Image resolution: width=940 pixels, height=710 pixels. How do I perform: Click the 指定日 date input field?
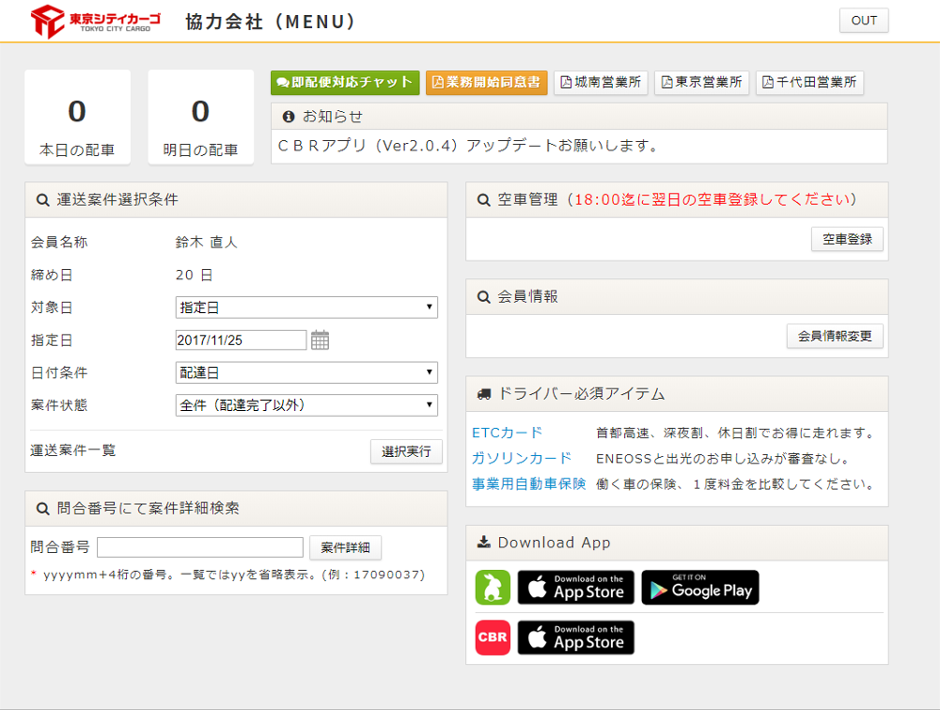[240, 340]
